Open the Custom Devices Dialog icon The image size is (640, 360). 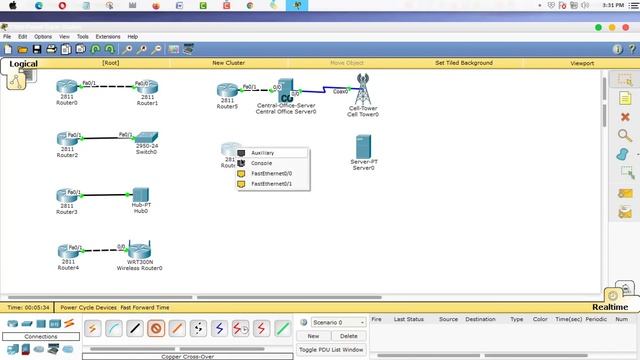[x=188, y=49]
